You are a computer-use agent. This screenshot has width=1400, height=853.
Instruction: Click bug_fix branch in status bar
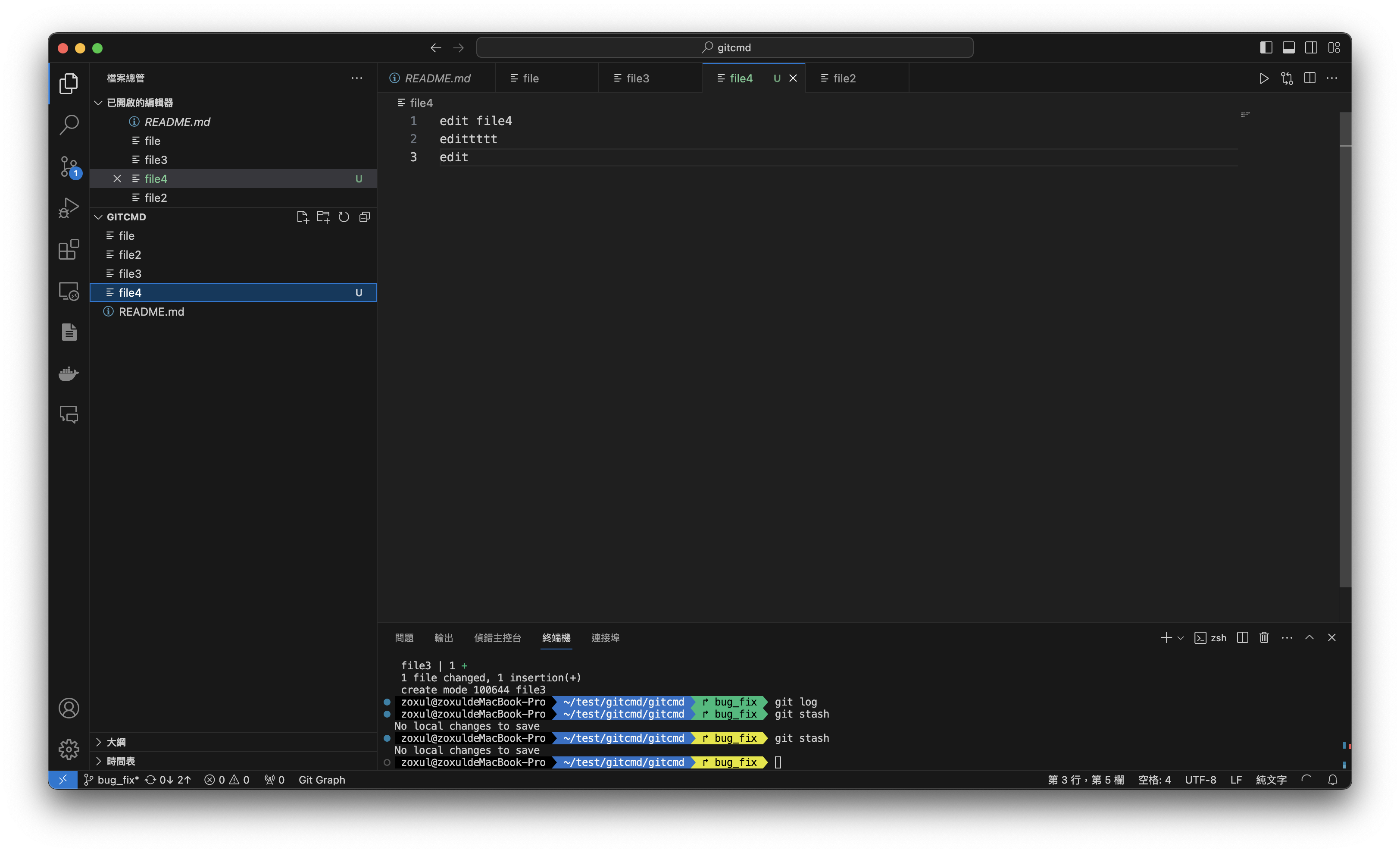point(111,780)
